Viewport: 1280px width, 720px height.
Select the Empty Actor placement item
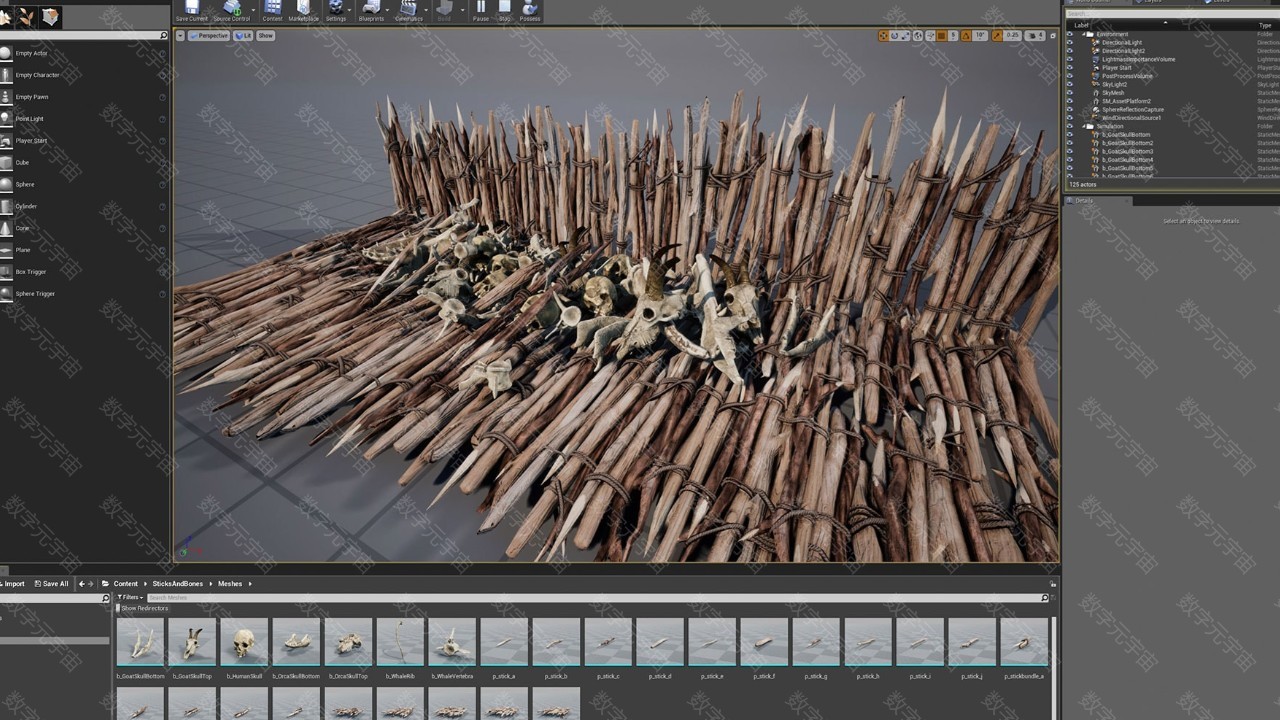point(84,53)
